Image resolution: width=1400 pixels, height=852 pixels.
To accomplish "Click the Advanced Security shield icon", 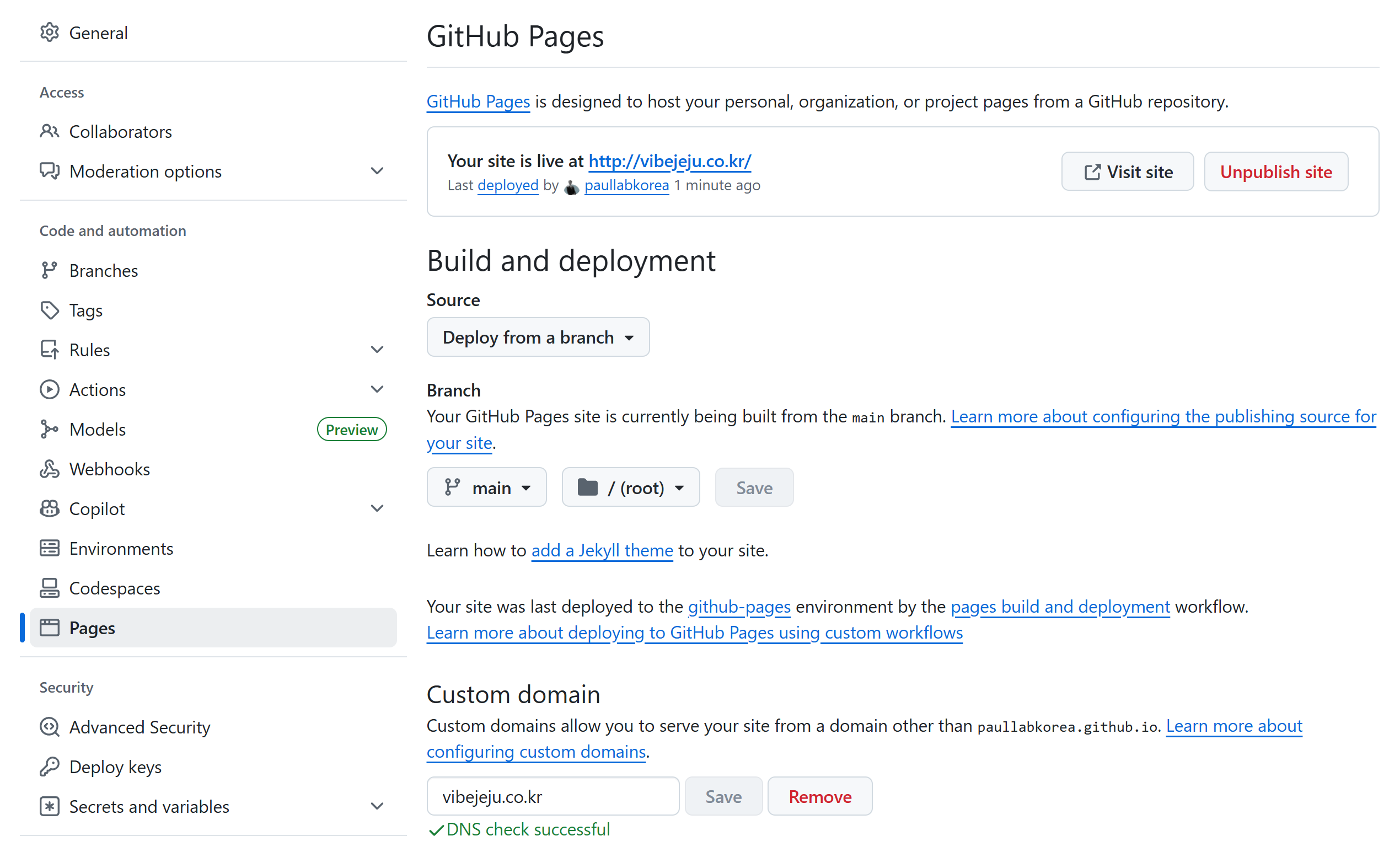I will point(50,727).
